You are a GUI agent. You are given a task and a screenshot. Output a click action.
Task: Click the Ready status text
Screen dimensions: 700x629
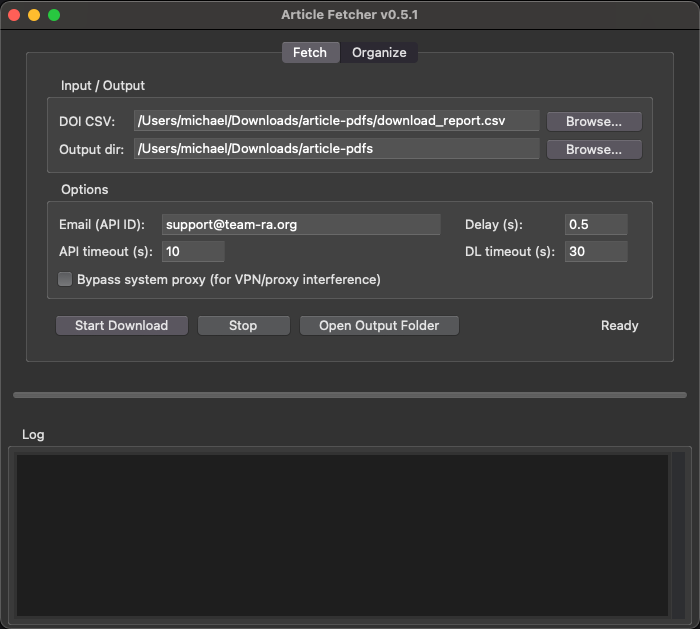(620, 325)
